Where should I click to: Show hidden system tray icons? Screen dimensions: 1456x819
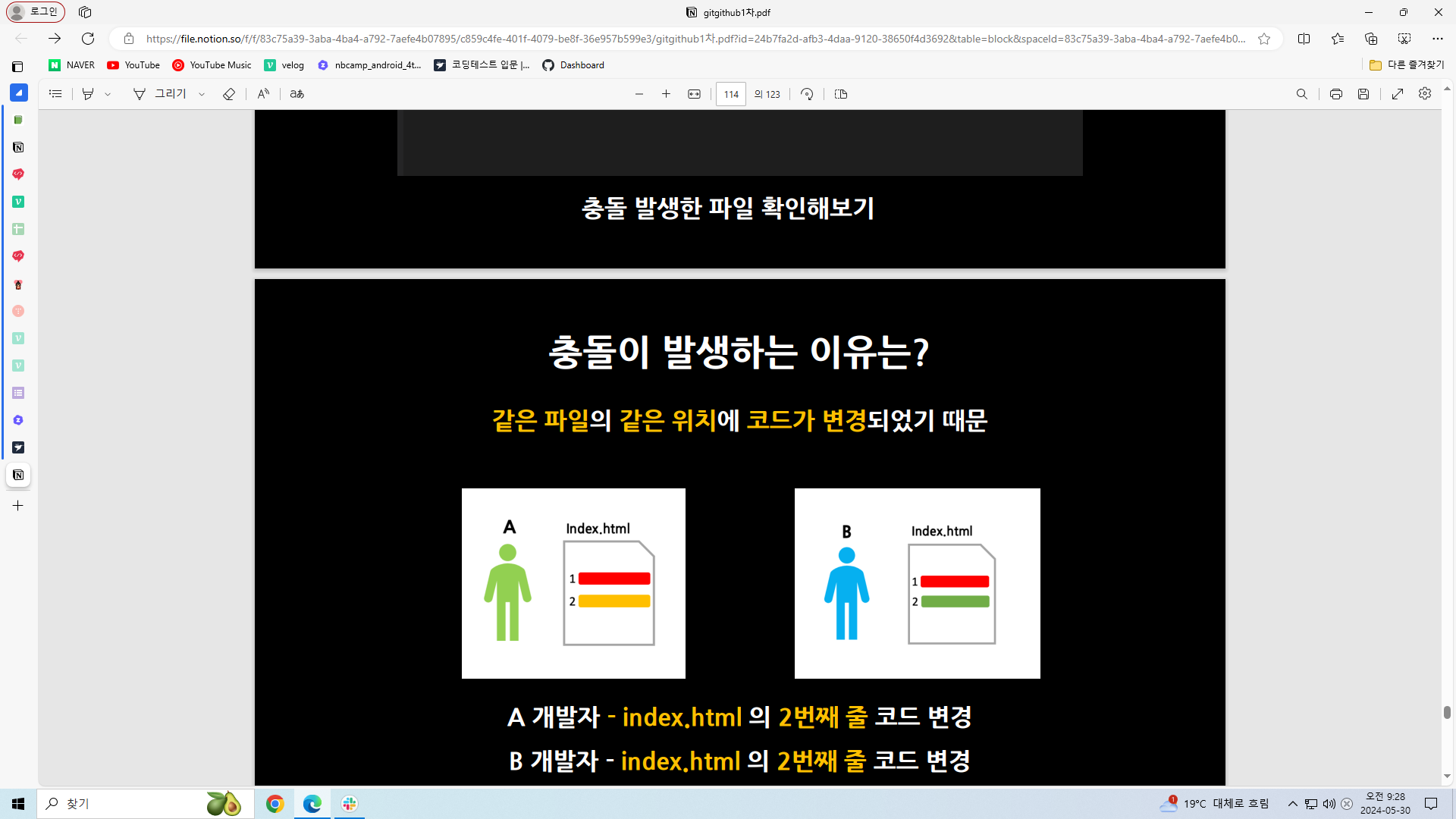1293,804
